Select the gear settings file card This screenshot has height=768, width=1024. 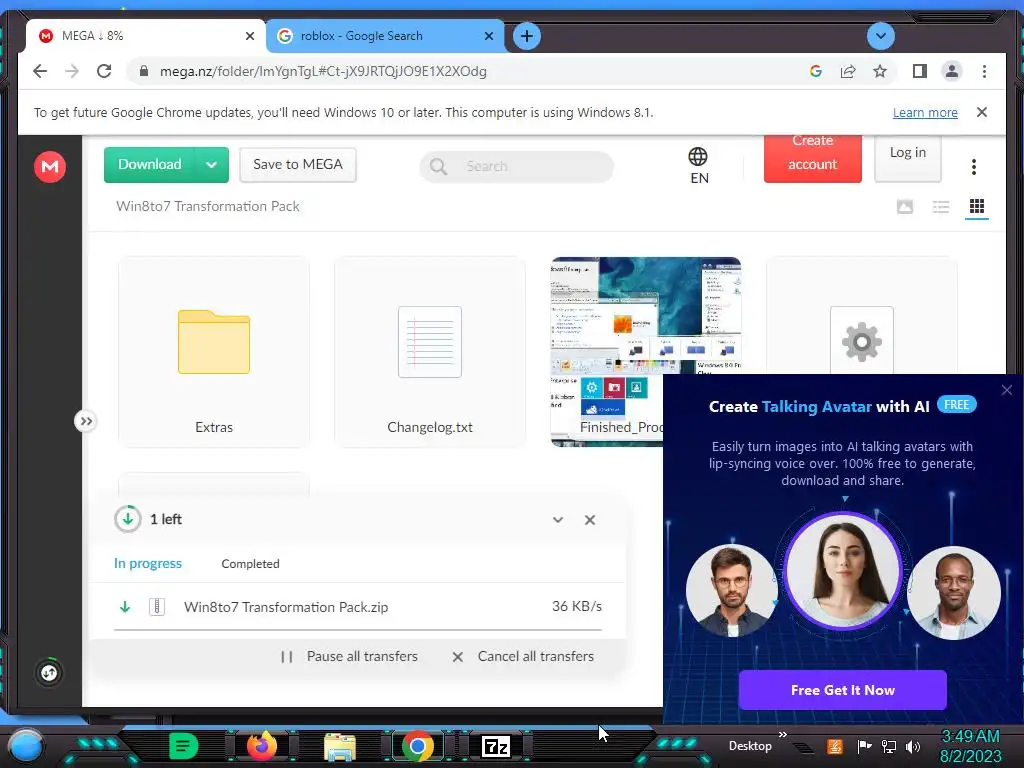click(x=862, y=315)
